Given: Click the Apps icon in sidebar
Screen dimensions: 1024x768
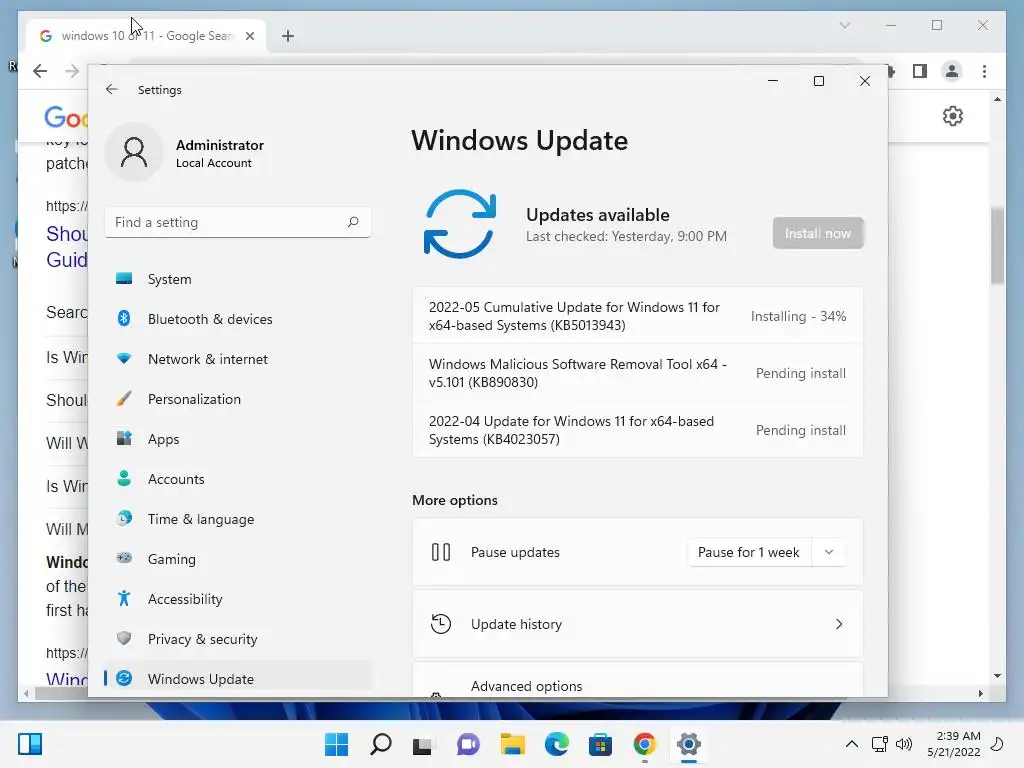Looking at the screenshot, I should [x=124, y=438].
